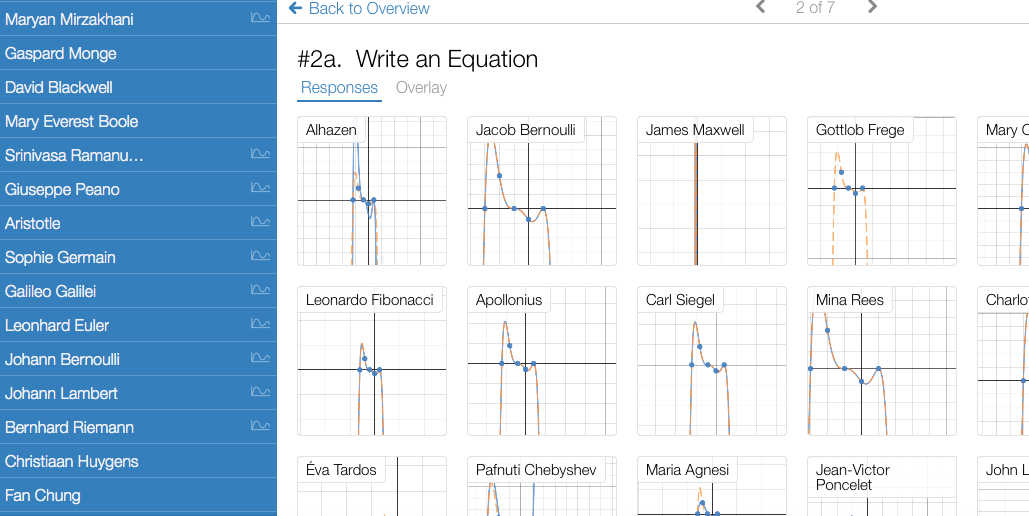This screenshot has width=1029, height=516.
Task: Click the graph icon next to Sophie Germain
Action: [260, 257]
